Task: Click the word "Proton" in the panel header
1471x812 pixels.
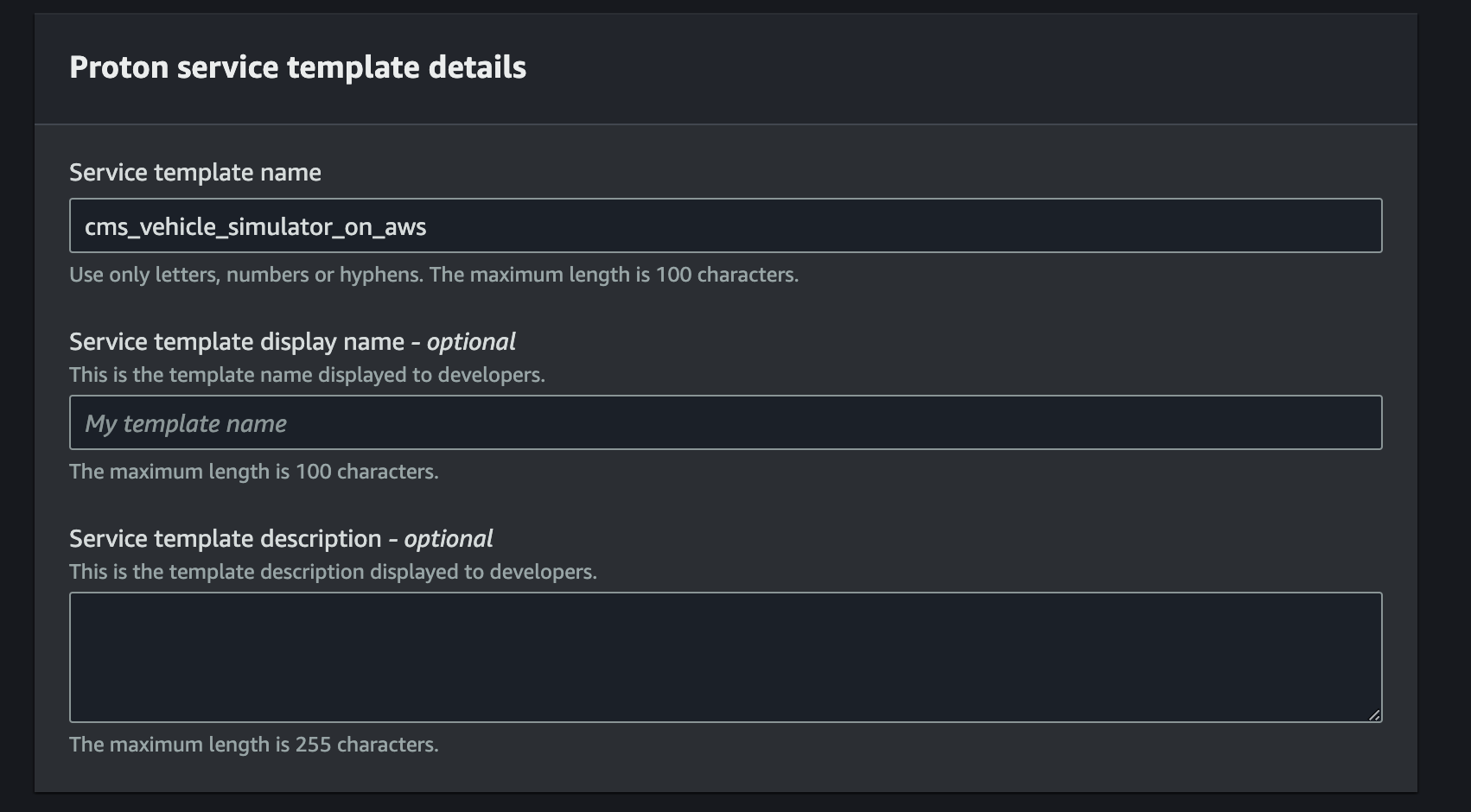Action: click(x=119, y=67)
